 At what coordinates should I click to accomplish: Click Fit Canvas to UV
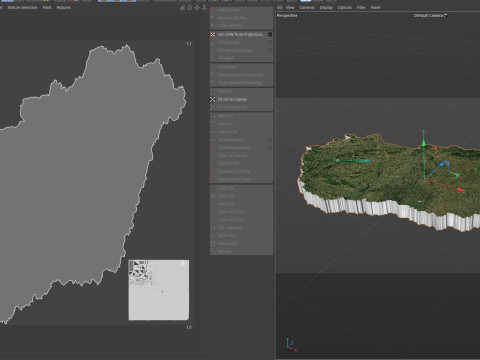point(241,107)
